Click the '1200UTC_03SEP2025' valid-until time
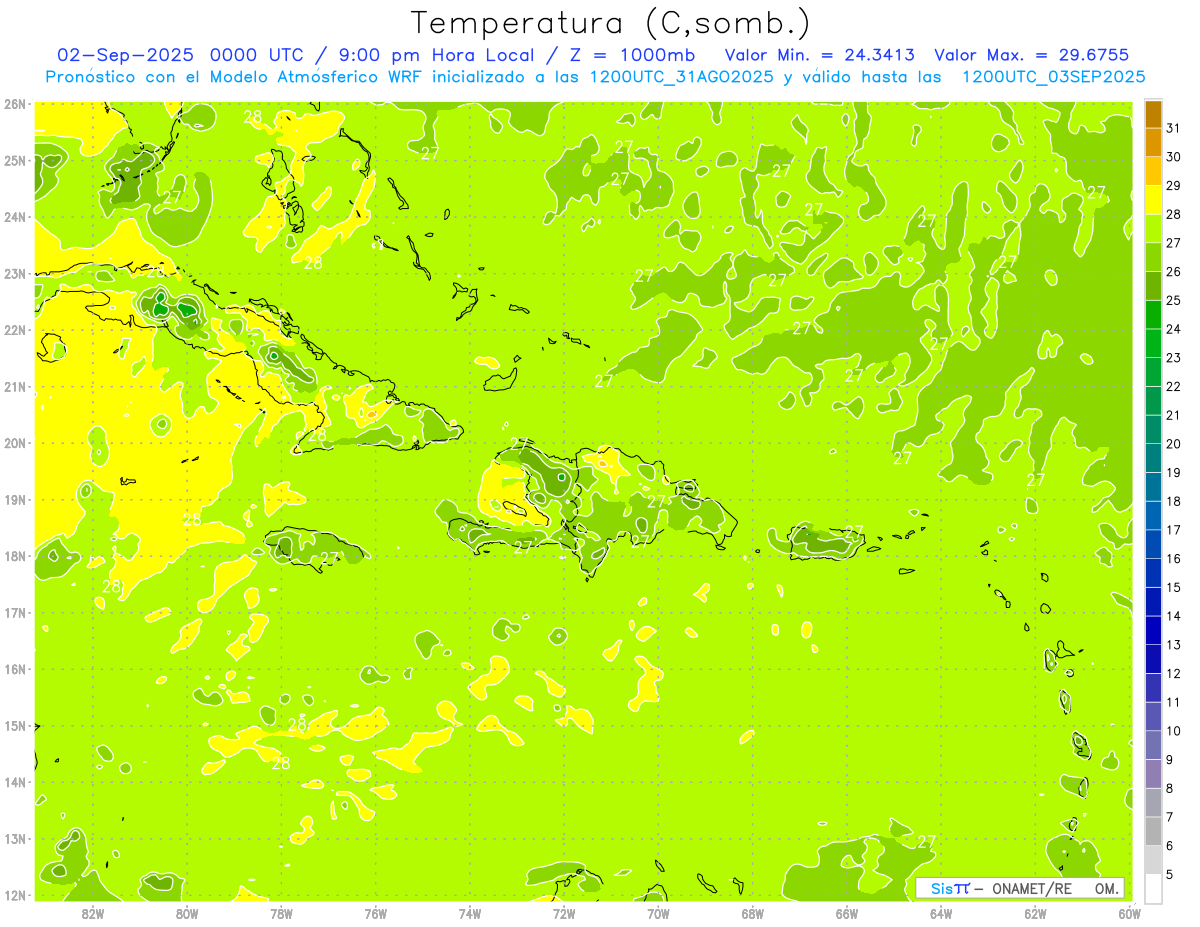1200x927 pixels. (x=1054, y=77)
